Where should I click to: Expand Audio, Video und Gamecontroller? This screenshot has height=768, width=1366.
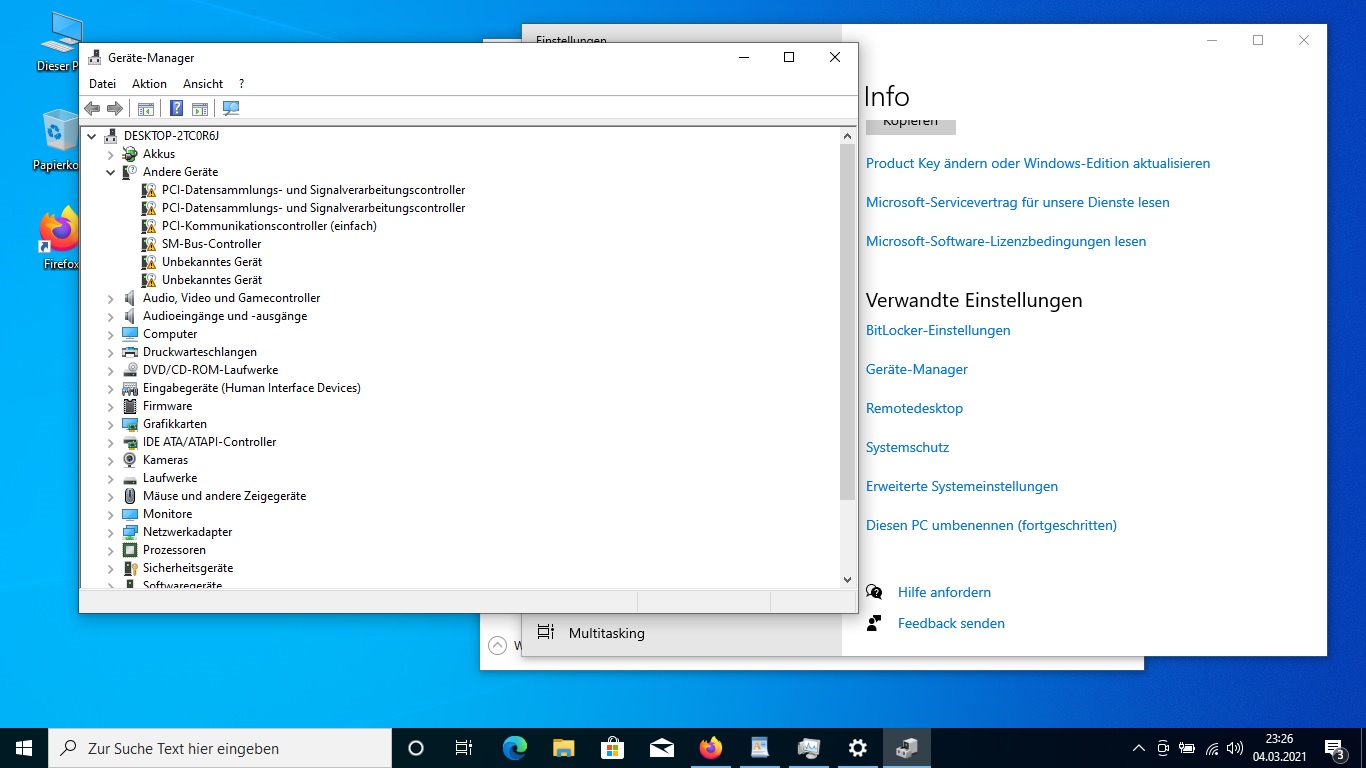click(111, 298)
